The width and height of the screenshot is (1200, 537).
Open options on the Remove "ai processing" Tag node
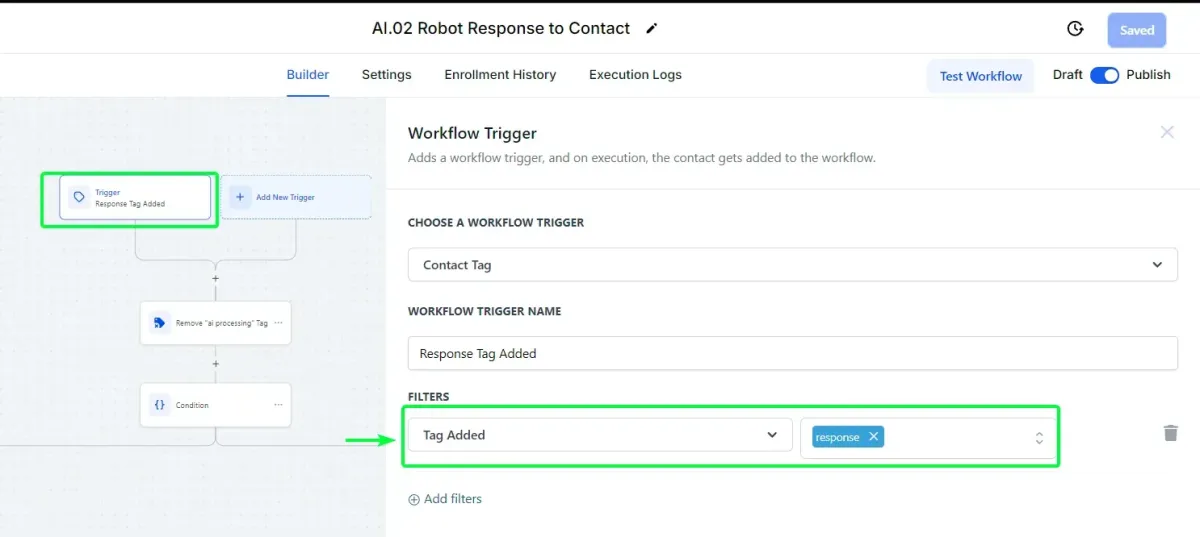(278, 323)
